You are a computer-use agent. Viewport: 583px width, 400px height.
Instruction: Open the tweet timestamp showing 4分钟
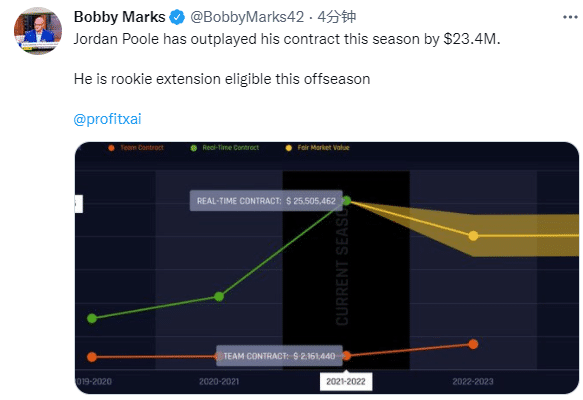(337, 17)
